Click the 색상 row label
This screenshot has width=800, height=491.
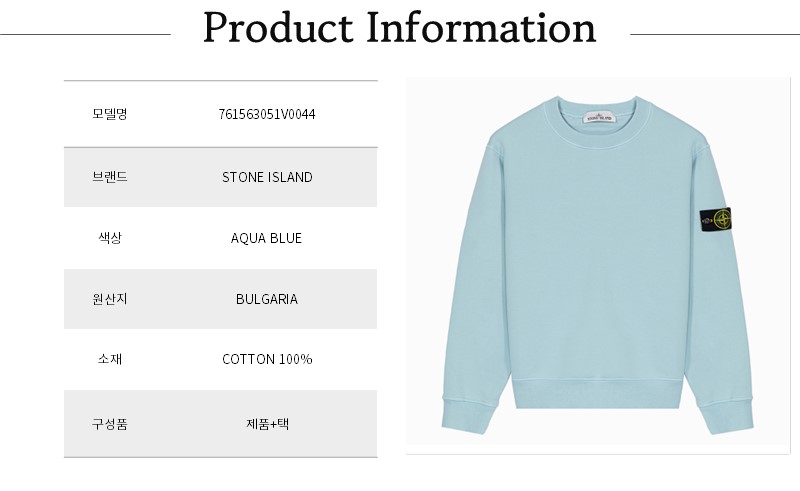[109, 238]
